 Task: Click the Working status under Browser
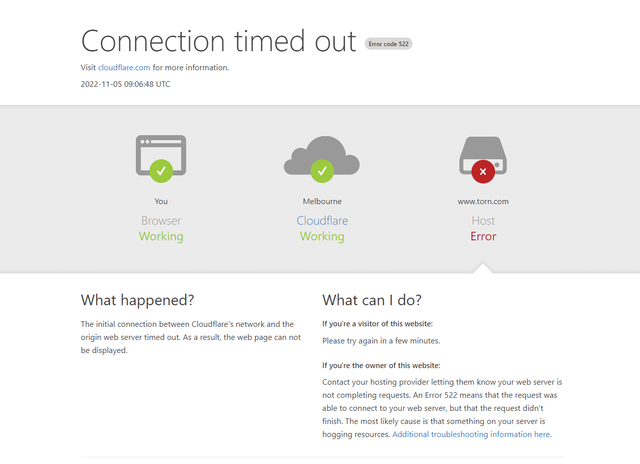[161, 236]
